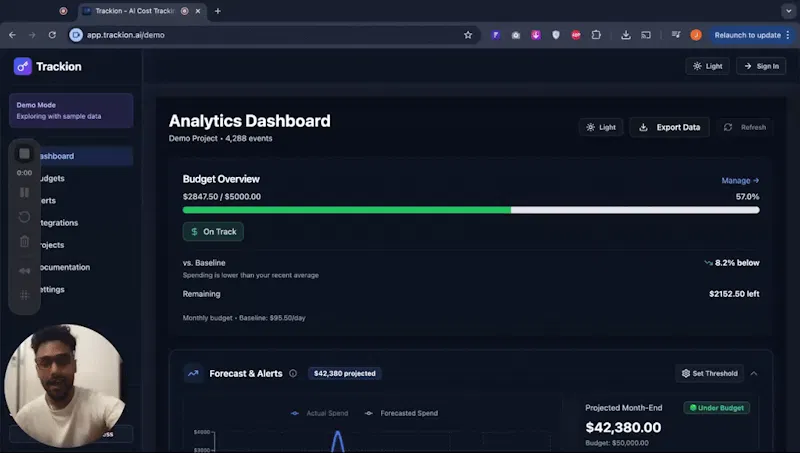This screenshot has height=453, width=800.
Task: Click the Demo Mode banner
Action: tap(71, 110)
